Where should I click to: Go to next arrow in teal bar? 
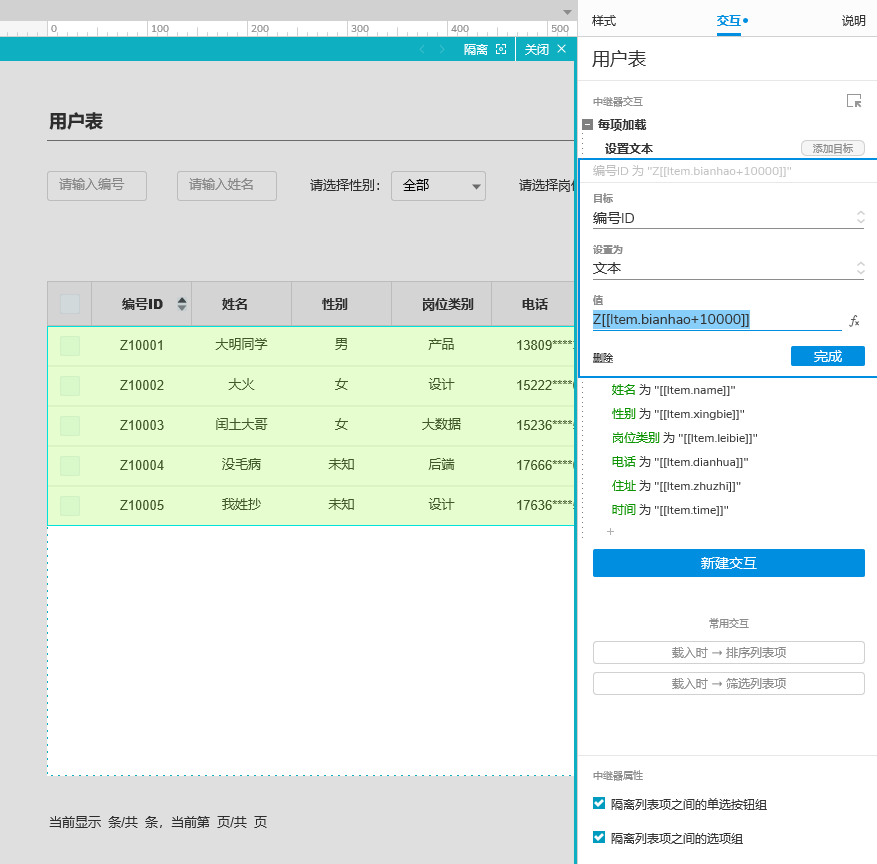(442, 49)
